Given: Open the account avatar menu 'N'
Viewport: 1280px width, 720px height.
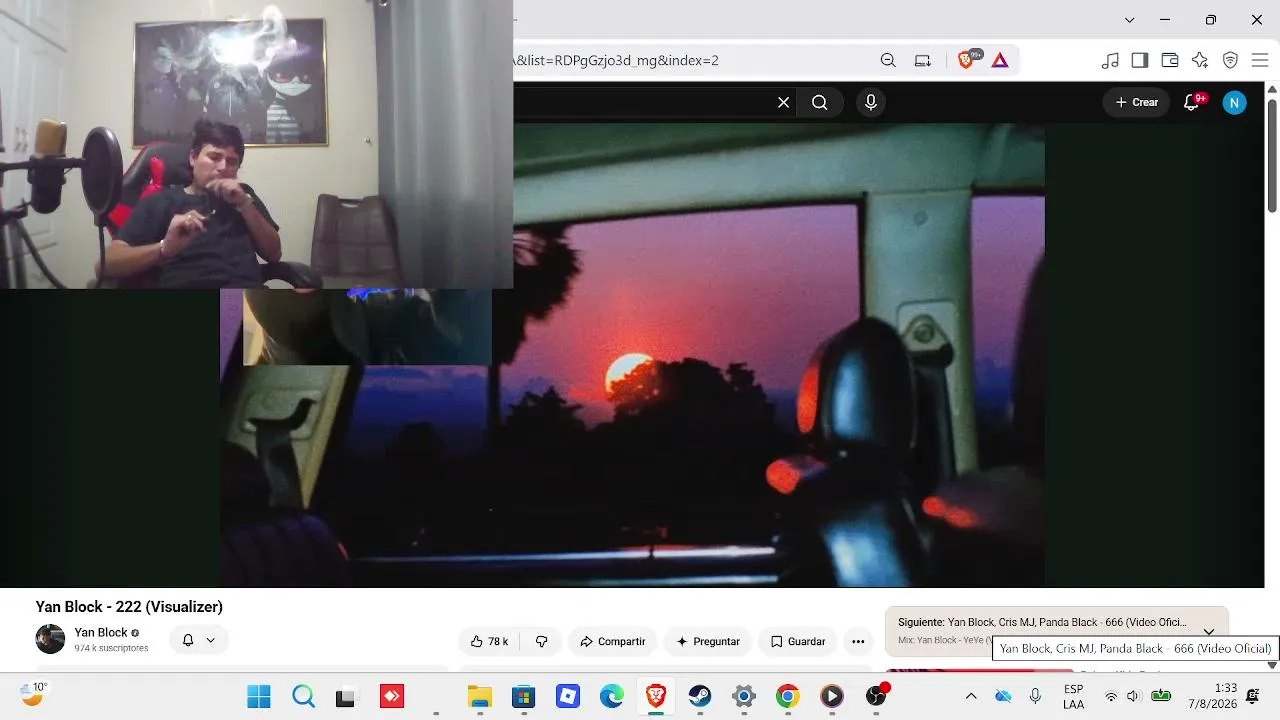Looking at the screenshot, I should (x=1235, y=102).
